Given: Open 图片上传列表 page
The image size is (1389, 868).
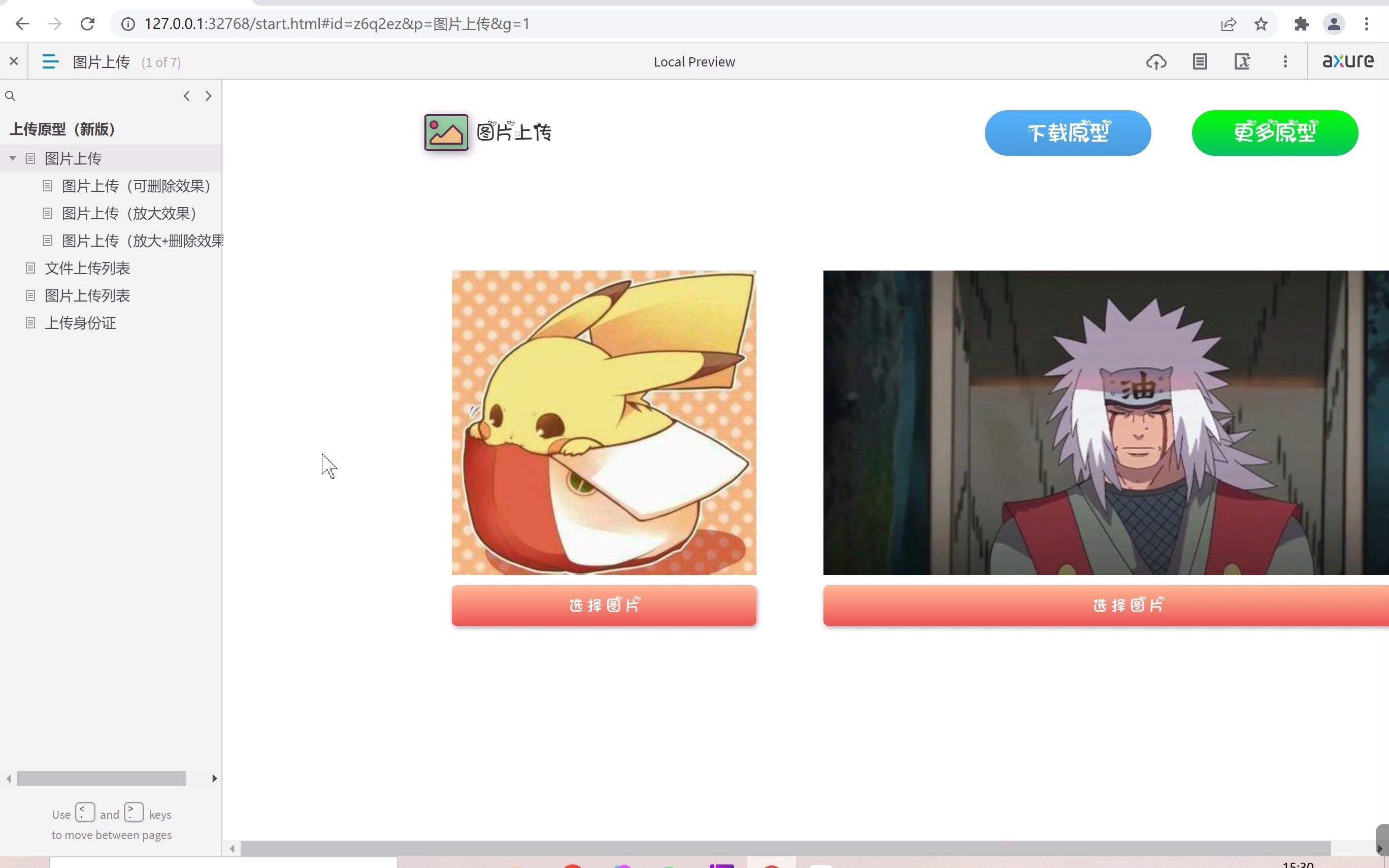Looking at the screenshot, I should (x=87, y=295).
